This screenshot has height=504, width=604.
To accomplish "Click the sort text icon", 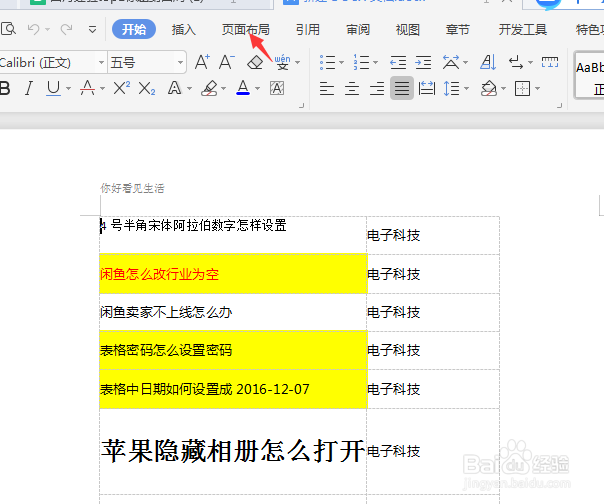I will [488, 62].
